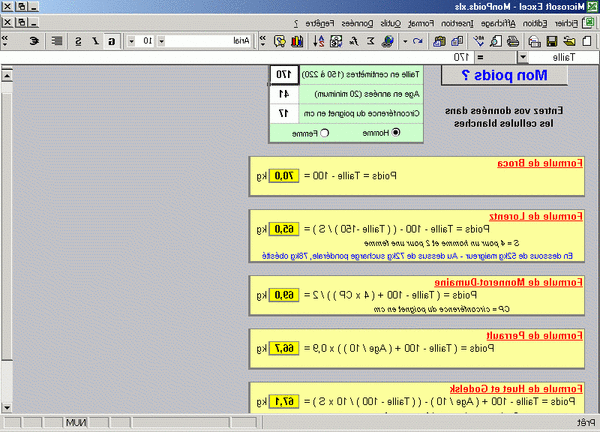Click the E-mail envelope toolbar icon

click(x=534, y=41)
